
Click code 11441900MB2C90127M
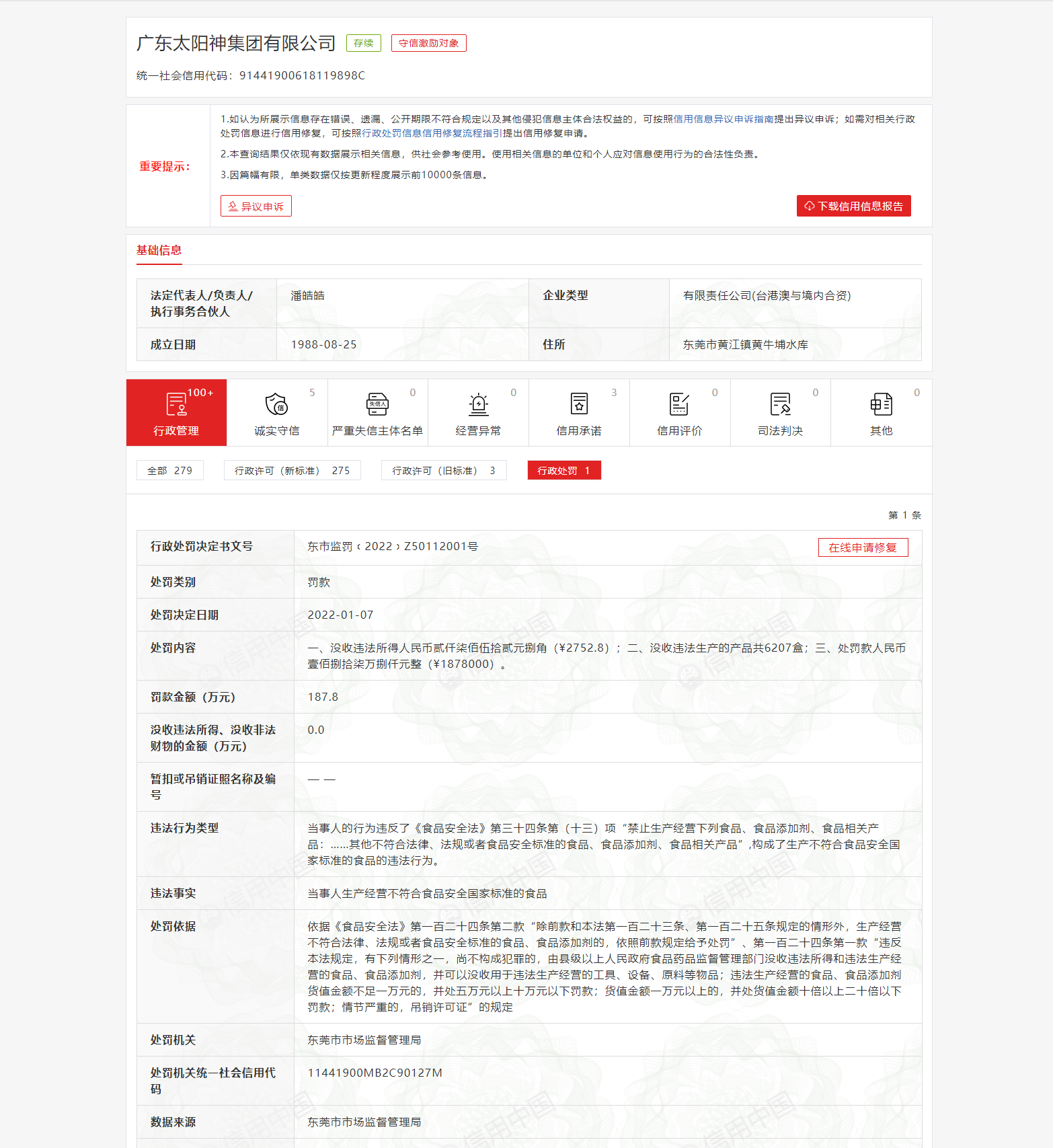point(375,1073)
